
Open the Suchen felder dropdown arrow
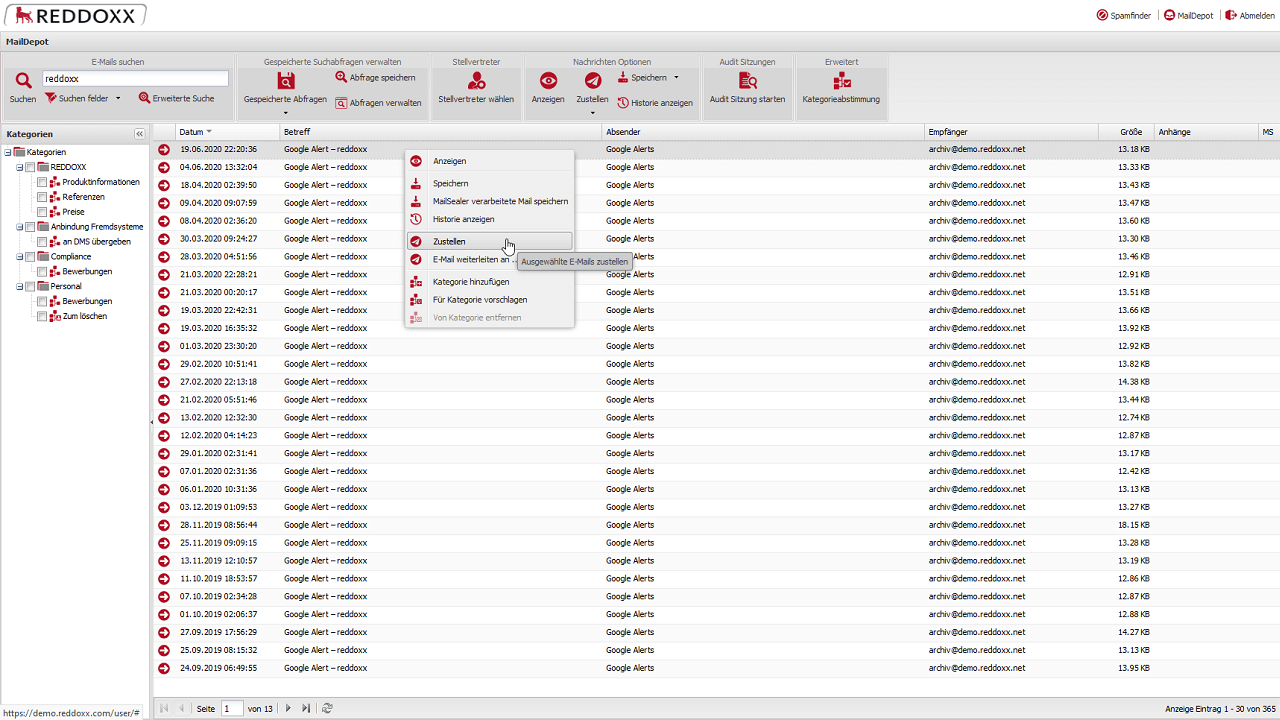point(118,98)
